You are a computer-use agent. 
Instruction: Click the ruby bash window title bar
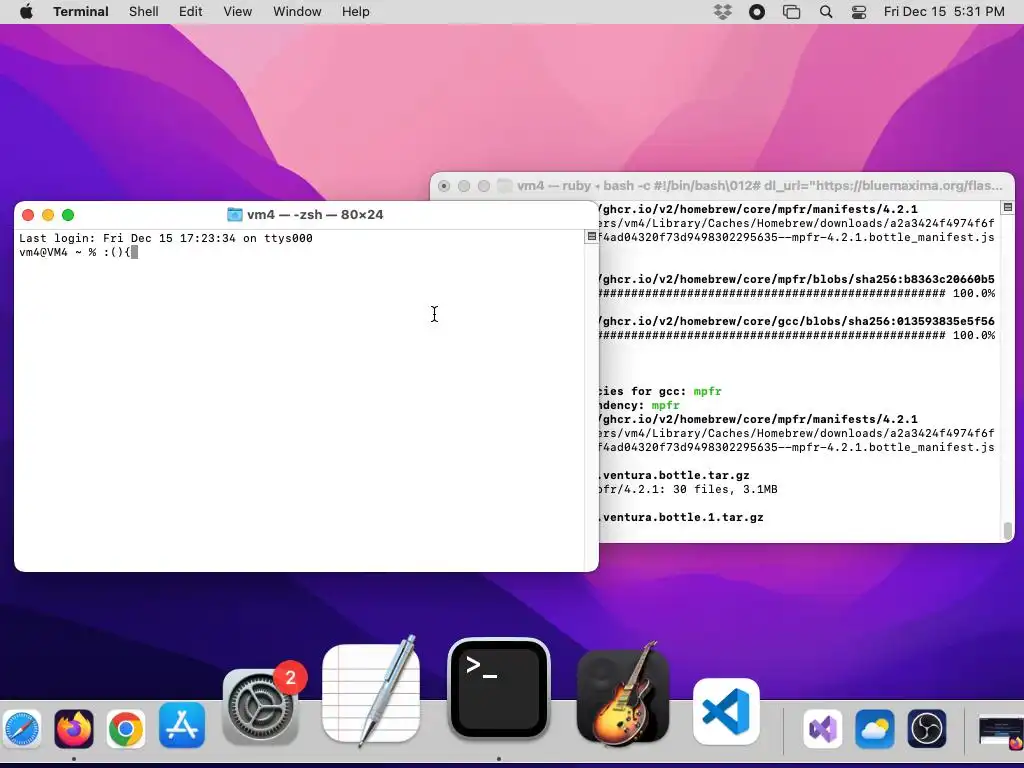[722, 185]
